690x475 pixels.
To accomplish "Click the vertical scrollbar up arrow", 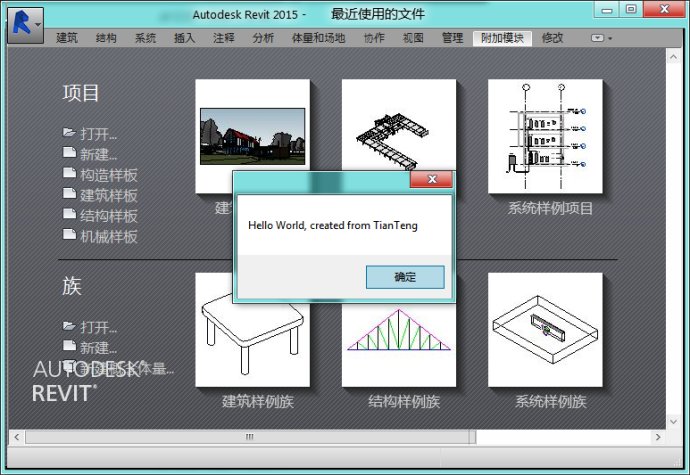I will (x=673, y=57).
